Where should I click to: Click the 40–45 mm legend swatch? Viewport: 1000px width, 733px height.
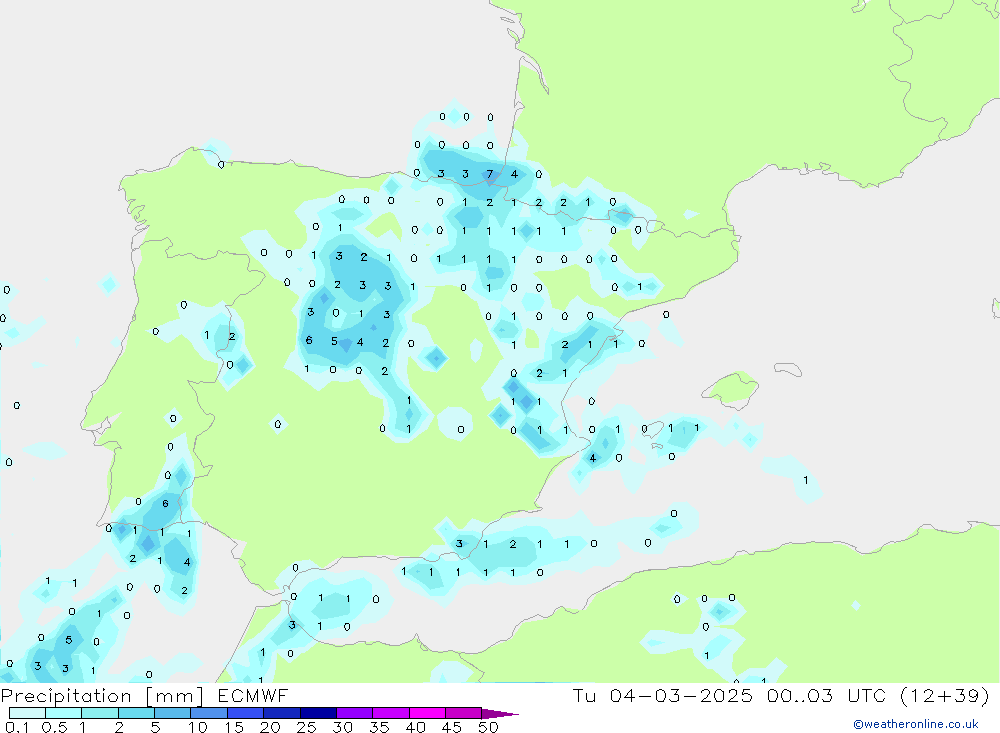point(427,713)
